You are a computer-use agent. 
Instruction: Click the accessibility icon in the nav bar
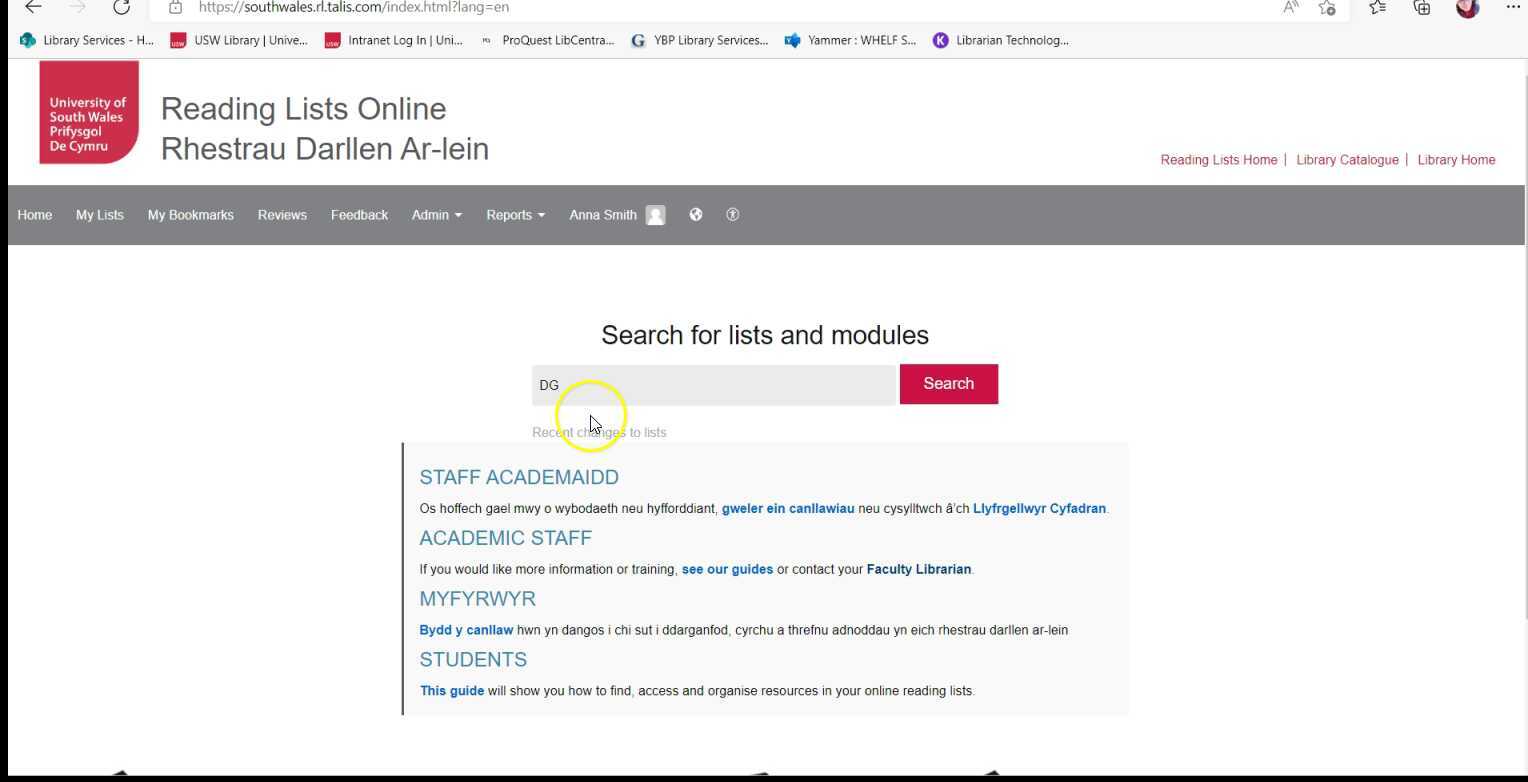click(x=732, y=214)
